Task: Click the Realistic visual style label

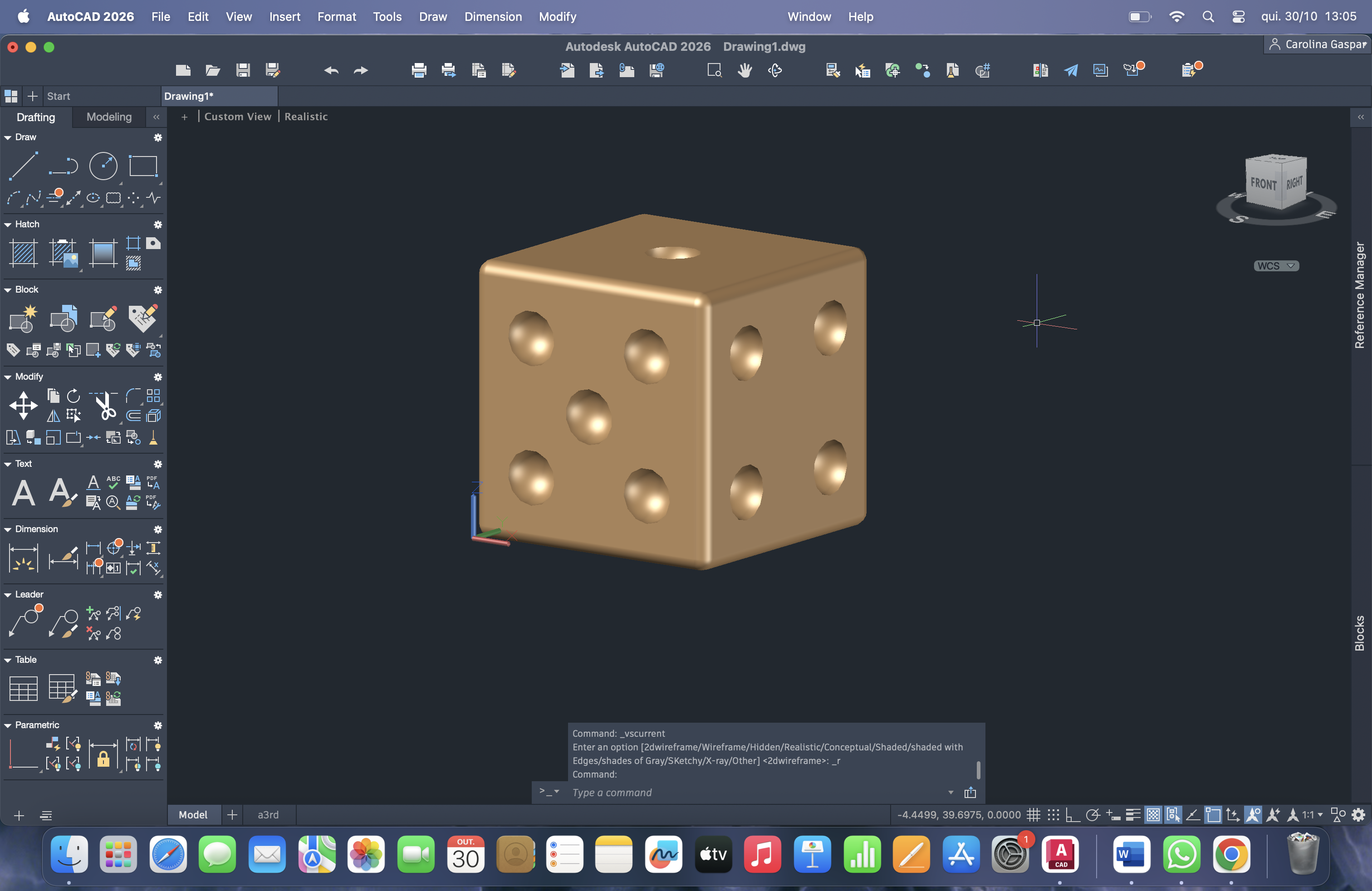Action: click(x=305, y=117)
